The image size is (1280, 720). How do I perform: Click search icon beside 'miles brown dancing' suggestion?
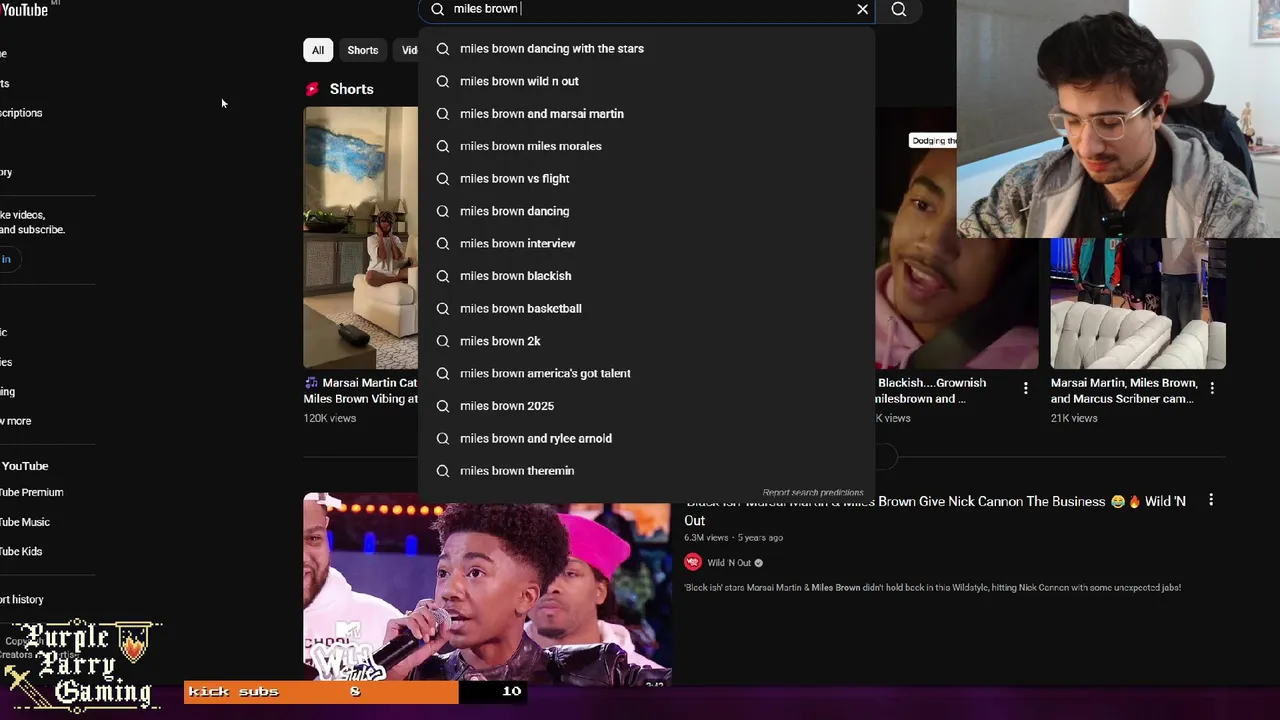[x=443, y=211]
